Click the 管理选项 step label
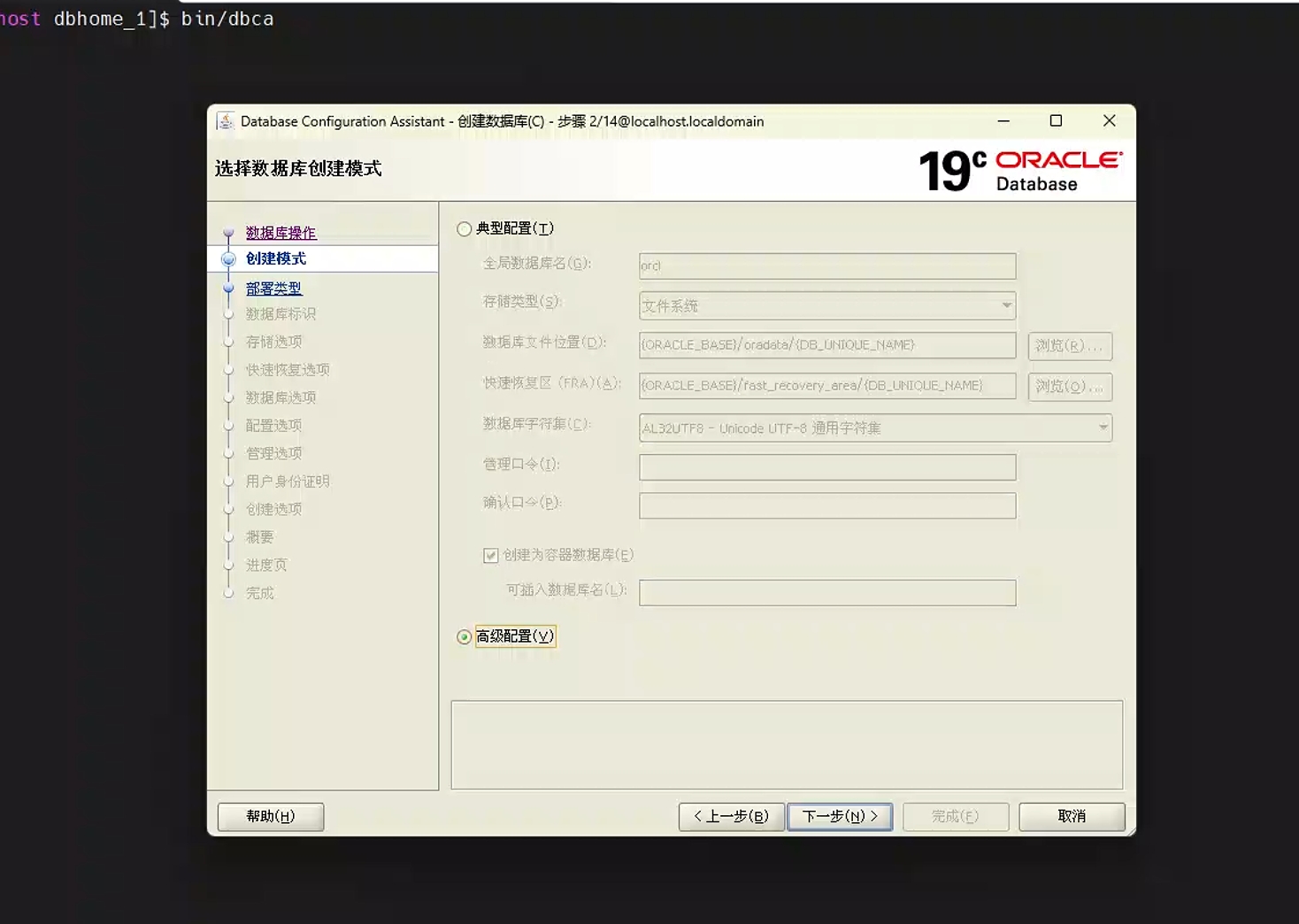Screen dimensions: 1299x924 tap(273, 453)
